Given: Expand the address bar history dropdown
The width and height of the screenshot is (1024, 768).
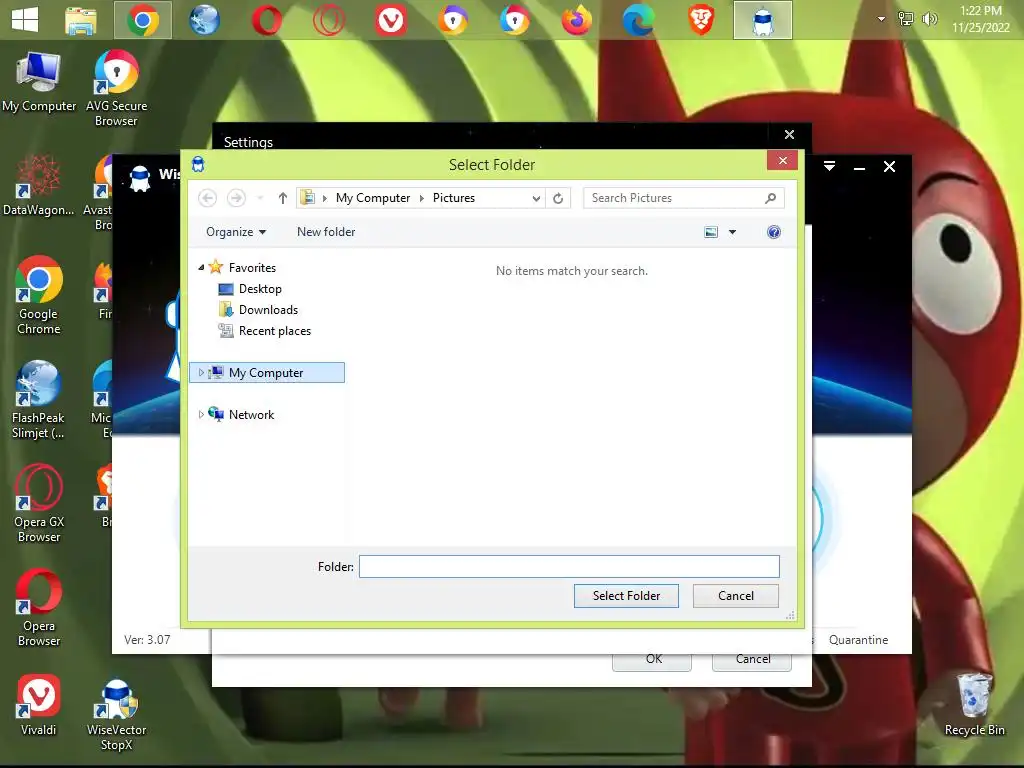Looking at the screenshot, I should click(536, 198).
